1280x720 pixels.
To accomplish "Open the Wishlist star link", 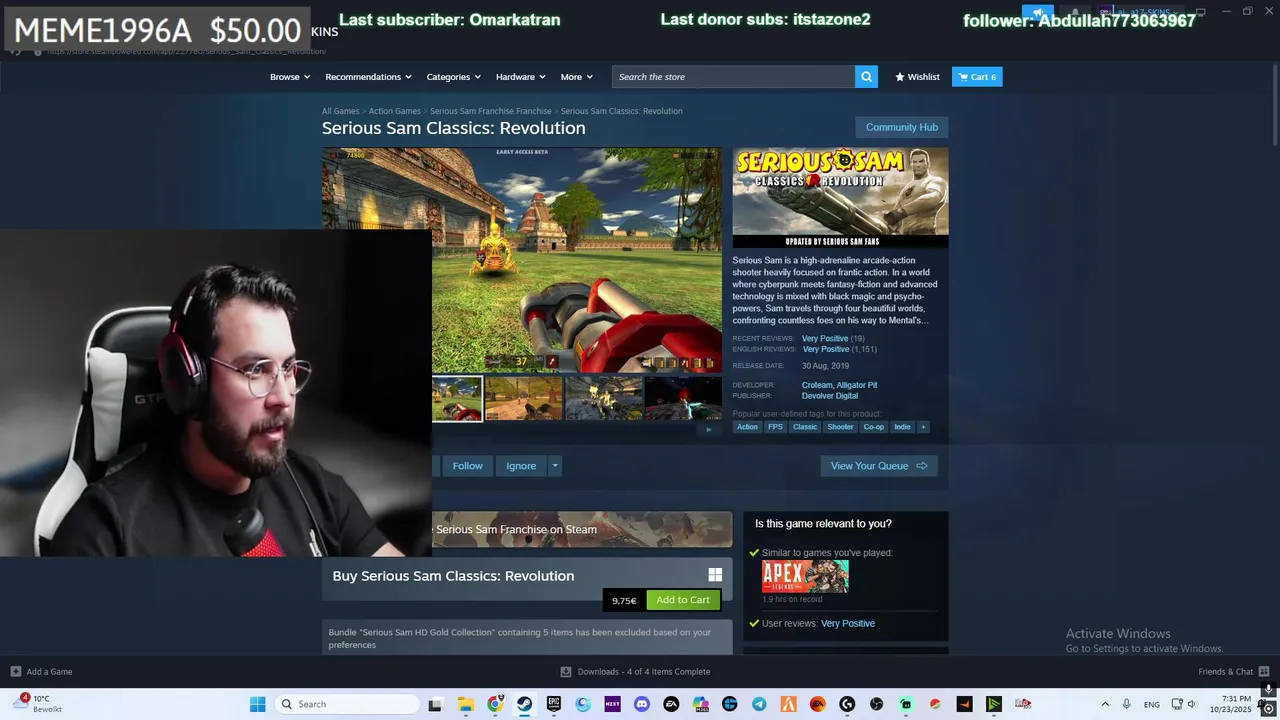I will click(x=917, y=77).
